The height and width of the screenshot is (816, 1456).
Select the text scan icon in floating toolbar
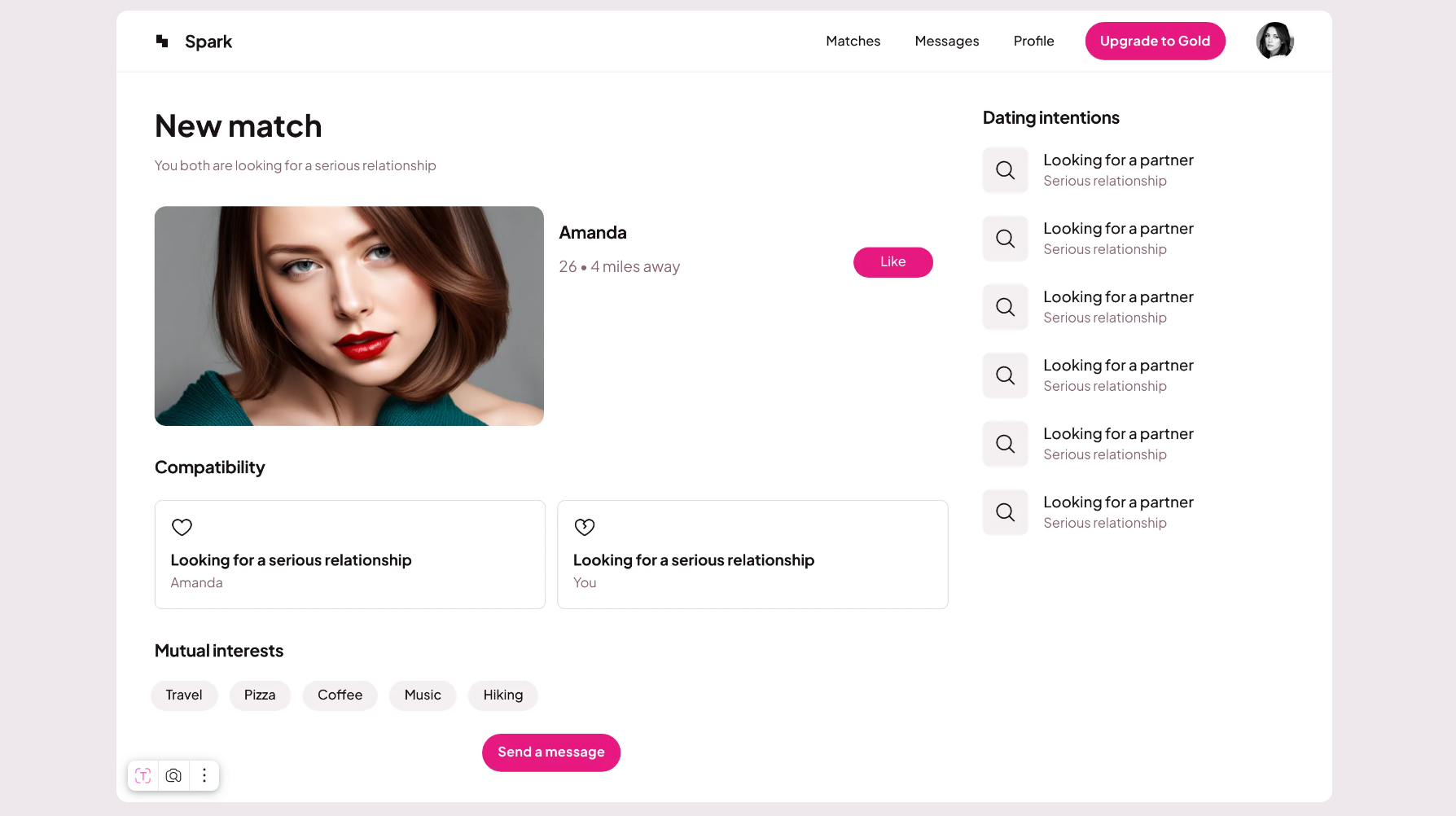pyautogui.click(x=143, y=775)
